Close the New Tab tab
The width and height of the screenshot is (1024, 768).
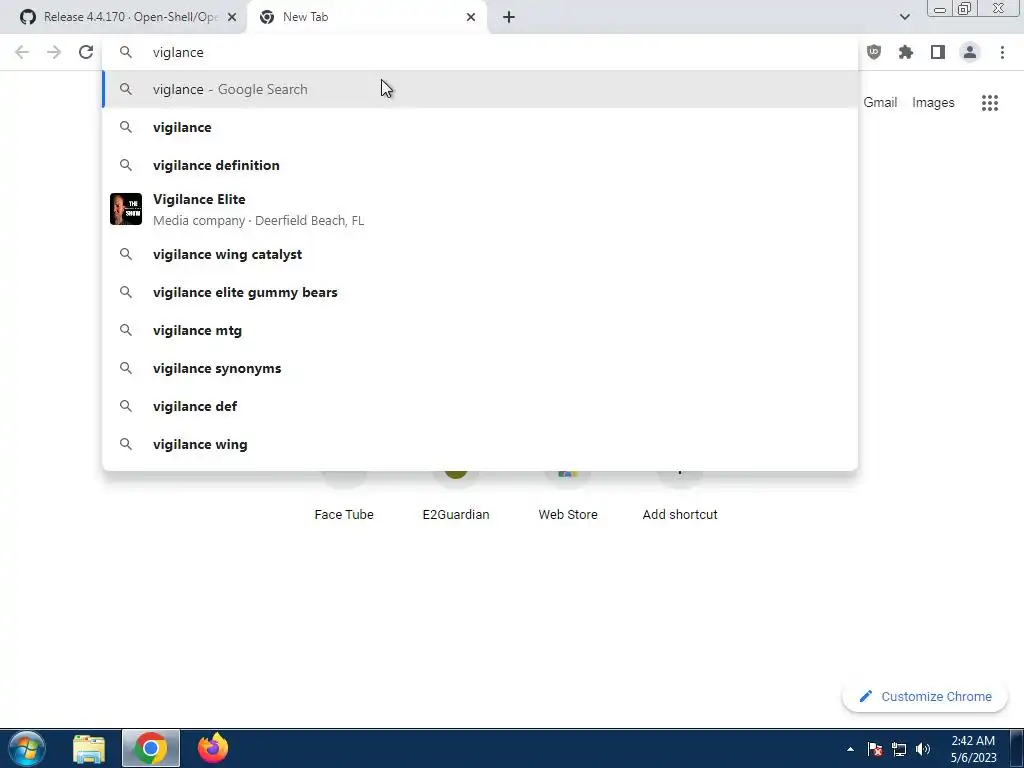click(x=471, y=17)
